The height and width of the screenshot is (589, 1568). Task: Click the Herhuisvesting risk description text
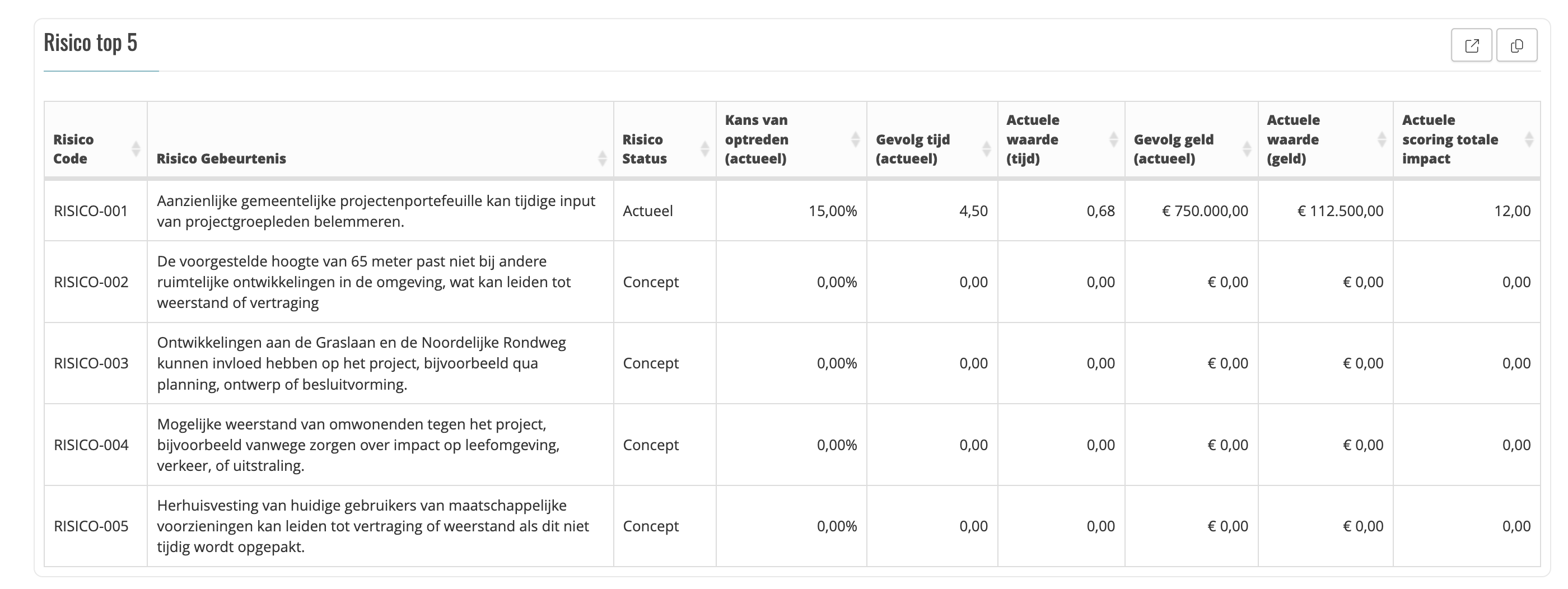point(372,526)
